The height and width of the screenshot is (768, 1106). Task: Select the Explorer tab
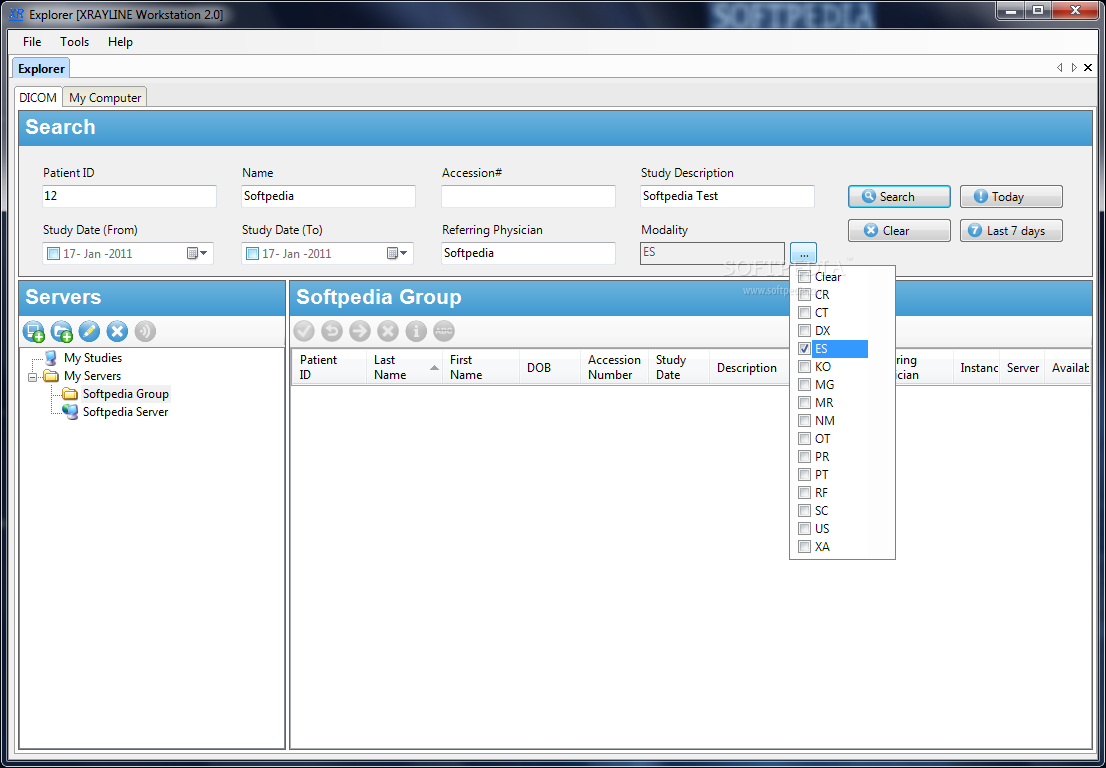point(41,68)
